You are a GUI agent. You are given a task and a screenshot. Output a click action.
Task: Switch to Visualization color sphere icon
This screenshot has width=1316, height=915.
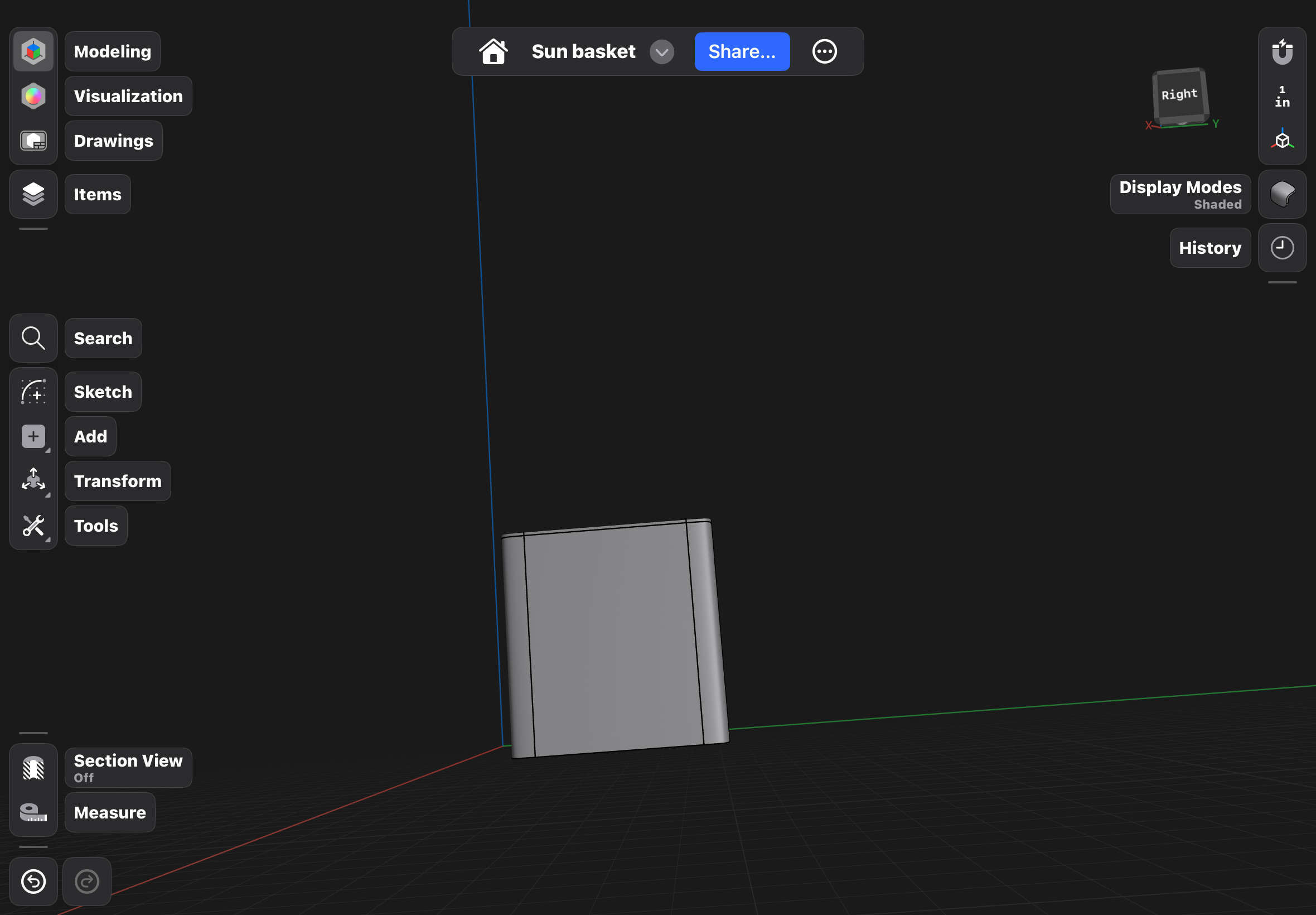(x=33, y=97)
